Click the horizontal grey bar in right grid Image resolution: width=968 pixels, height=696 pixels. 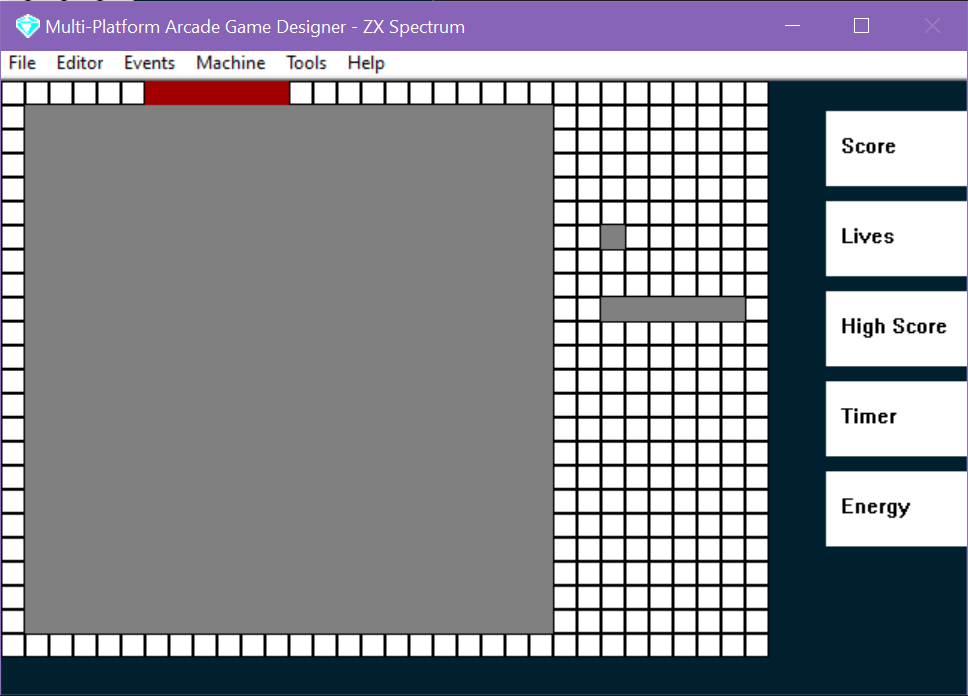[673, 309]
